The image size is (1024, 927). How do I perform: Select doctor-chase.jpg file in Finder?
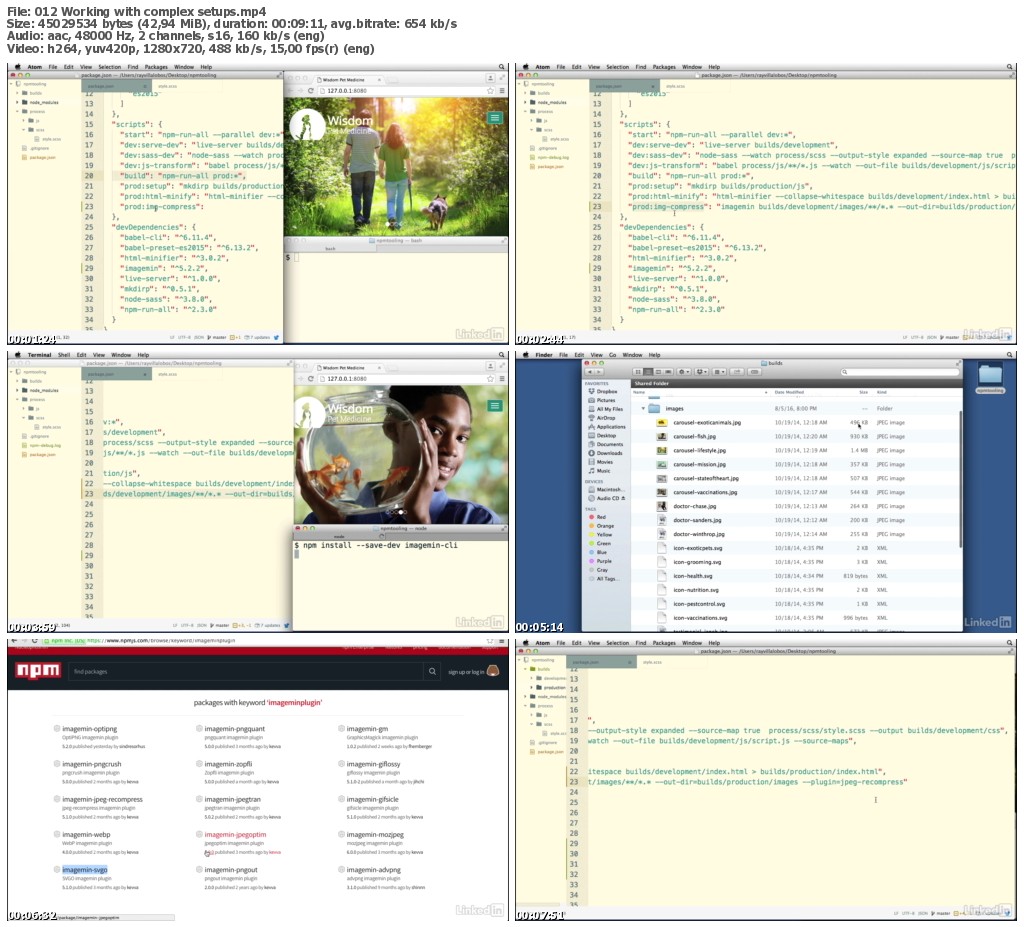694,506
